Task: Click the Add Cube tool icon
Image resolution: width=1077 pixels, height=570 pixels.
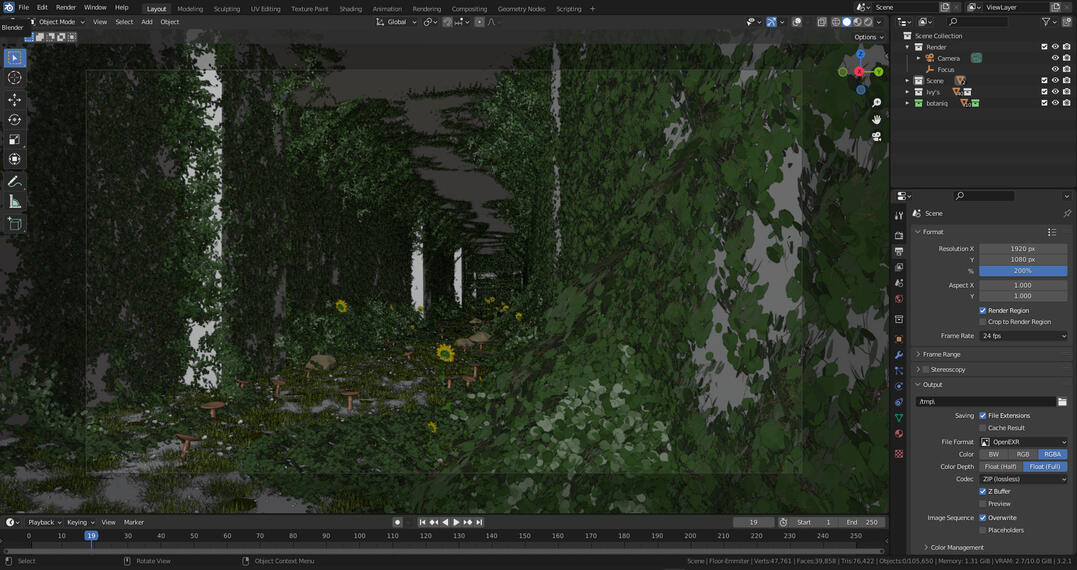Action: (14, 224)
